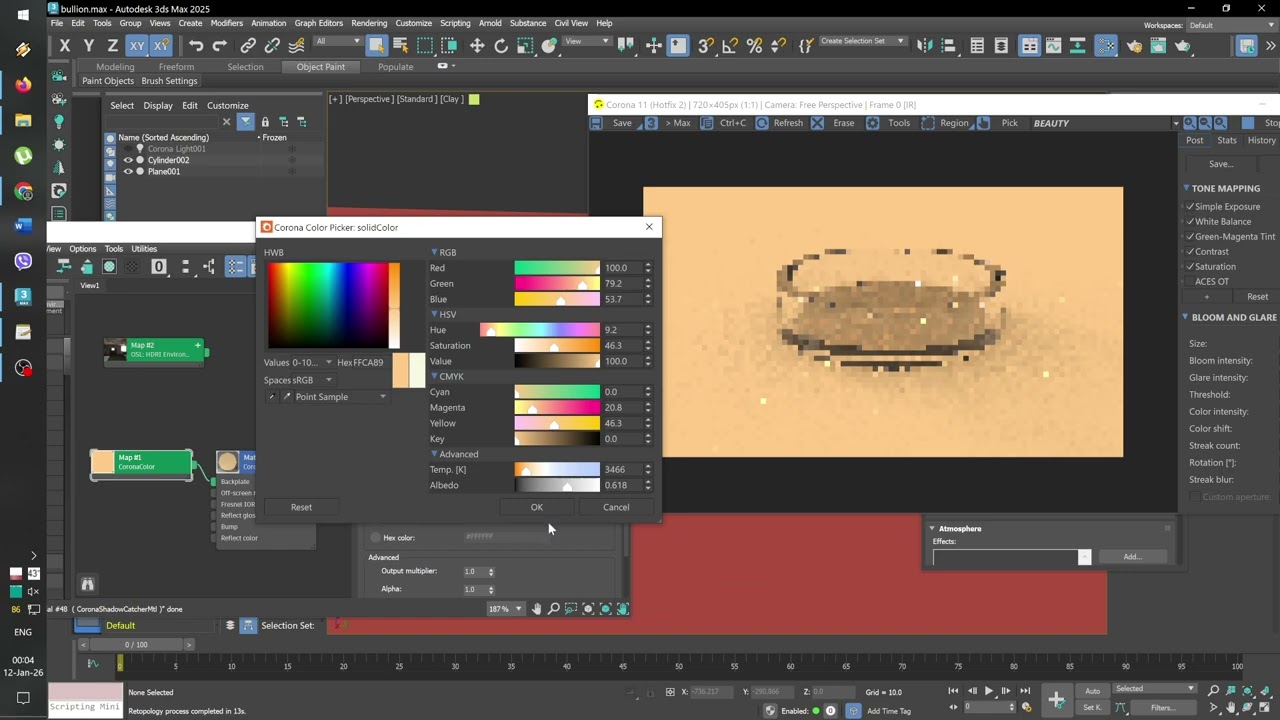
Task: Click the Go to Start playback icon
Action: 955,691
